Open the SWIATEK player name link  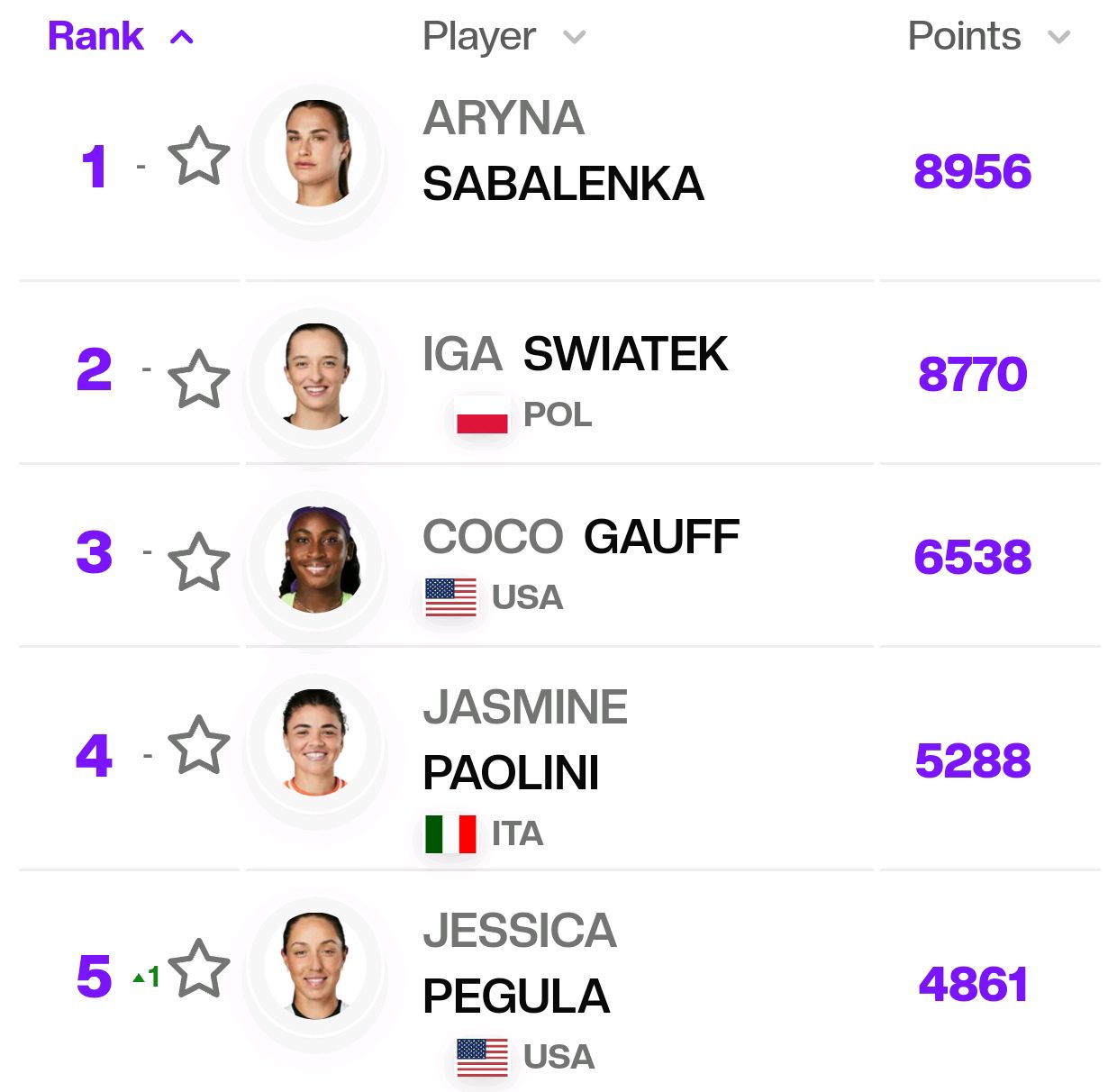click(x=625, y=353)
